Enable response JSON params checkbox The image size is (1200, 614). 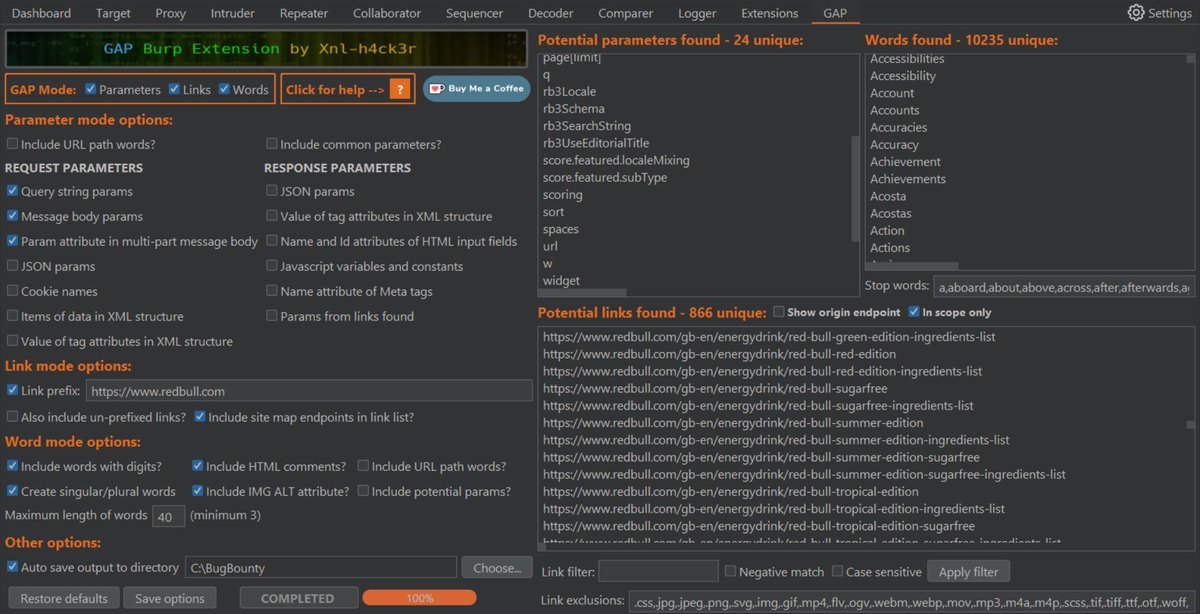pyautogui.click(x=272, y=191)
